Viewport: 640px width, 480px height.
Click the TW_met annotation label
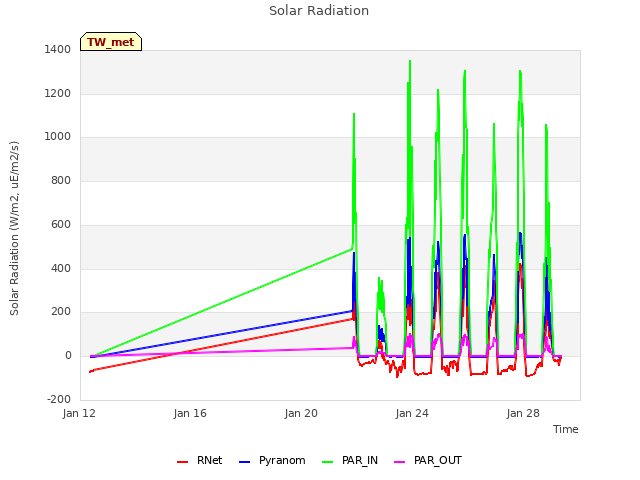click(x=111, y=42)
